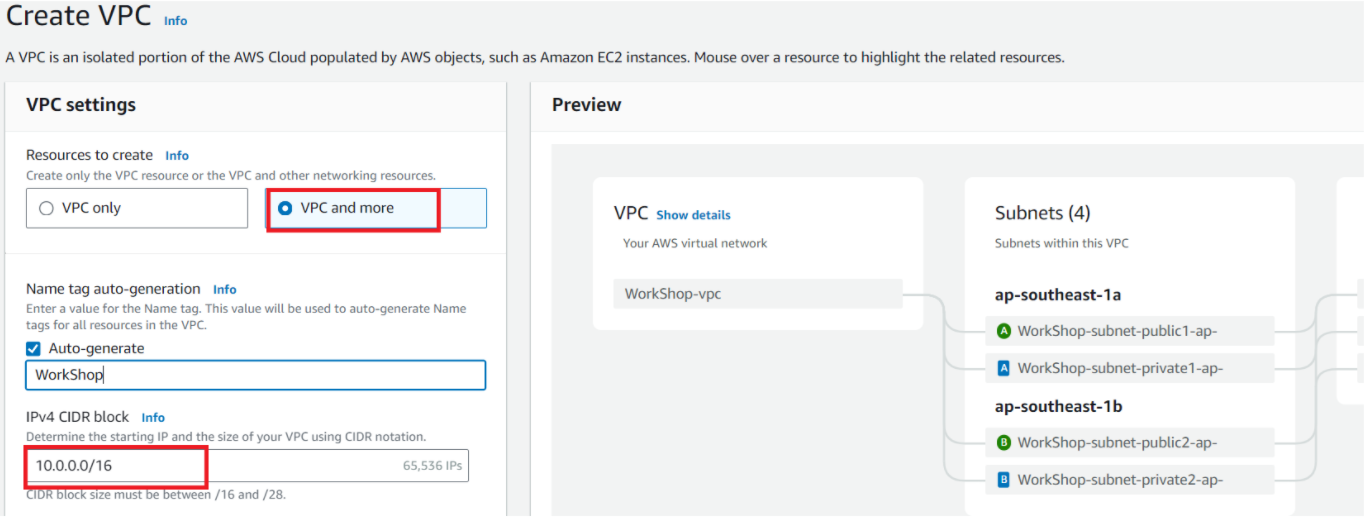Click green B icon of public2 subnet

(x=1004, y=442)
